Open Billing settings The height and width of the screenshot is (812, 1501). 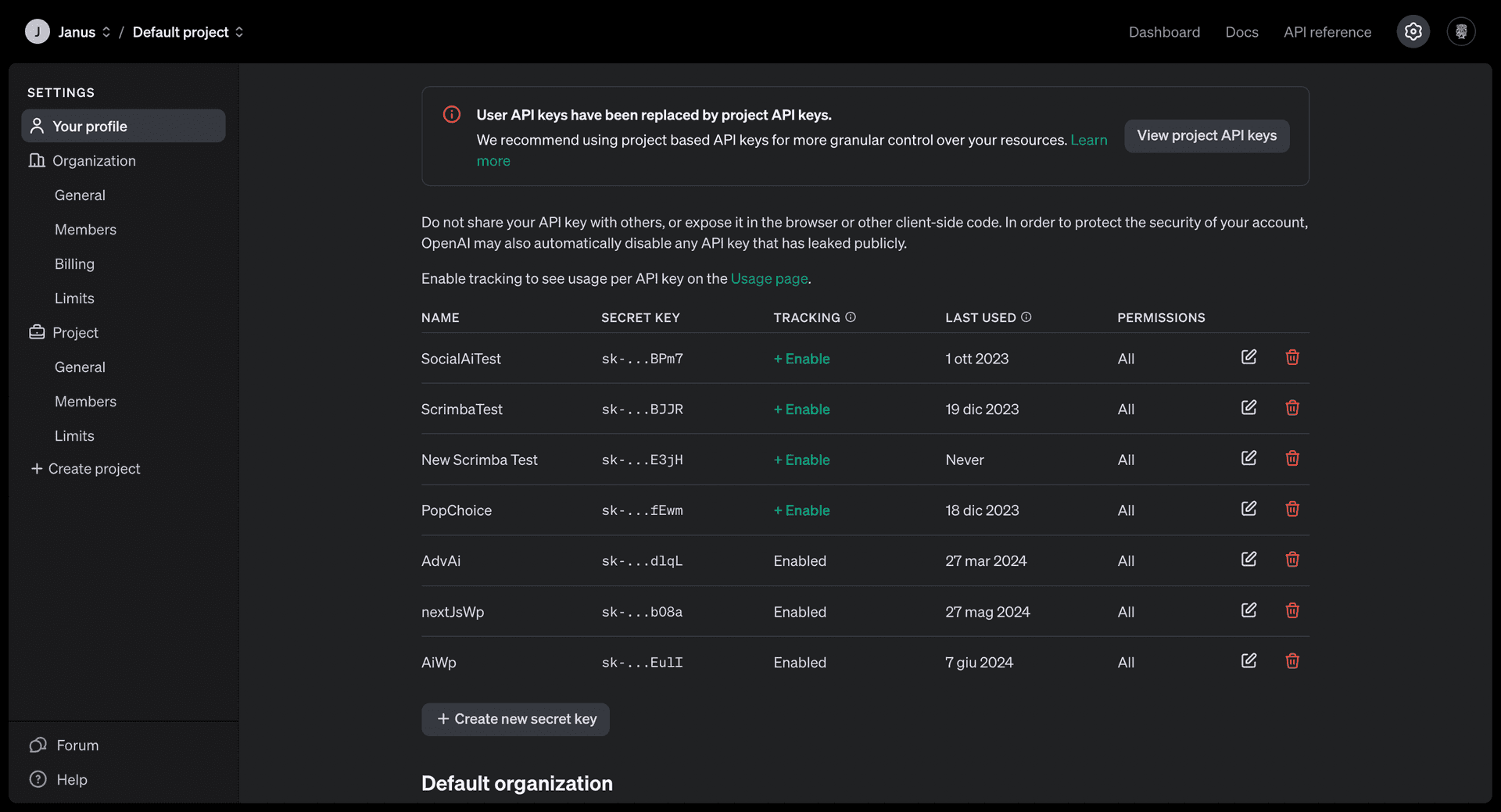click(x=74, y=264)
